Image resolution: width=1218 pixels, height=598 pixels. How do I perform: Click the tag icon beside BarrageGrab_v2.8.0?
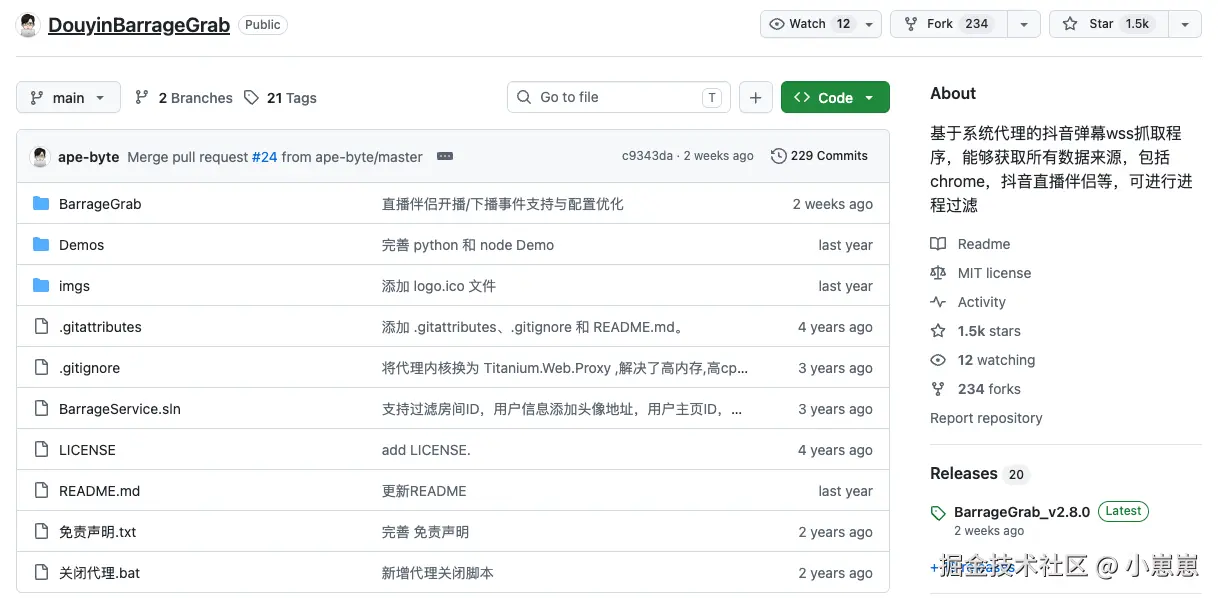(x=938, y=513)
